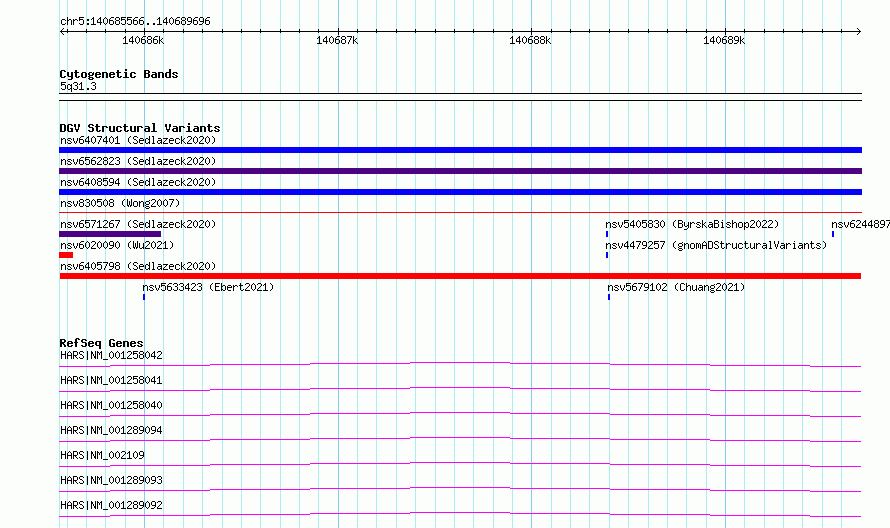Click the magenta line of HARS|NM_001289093

(460, 489)
